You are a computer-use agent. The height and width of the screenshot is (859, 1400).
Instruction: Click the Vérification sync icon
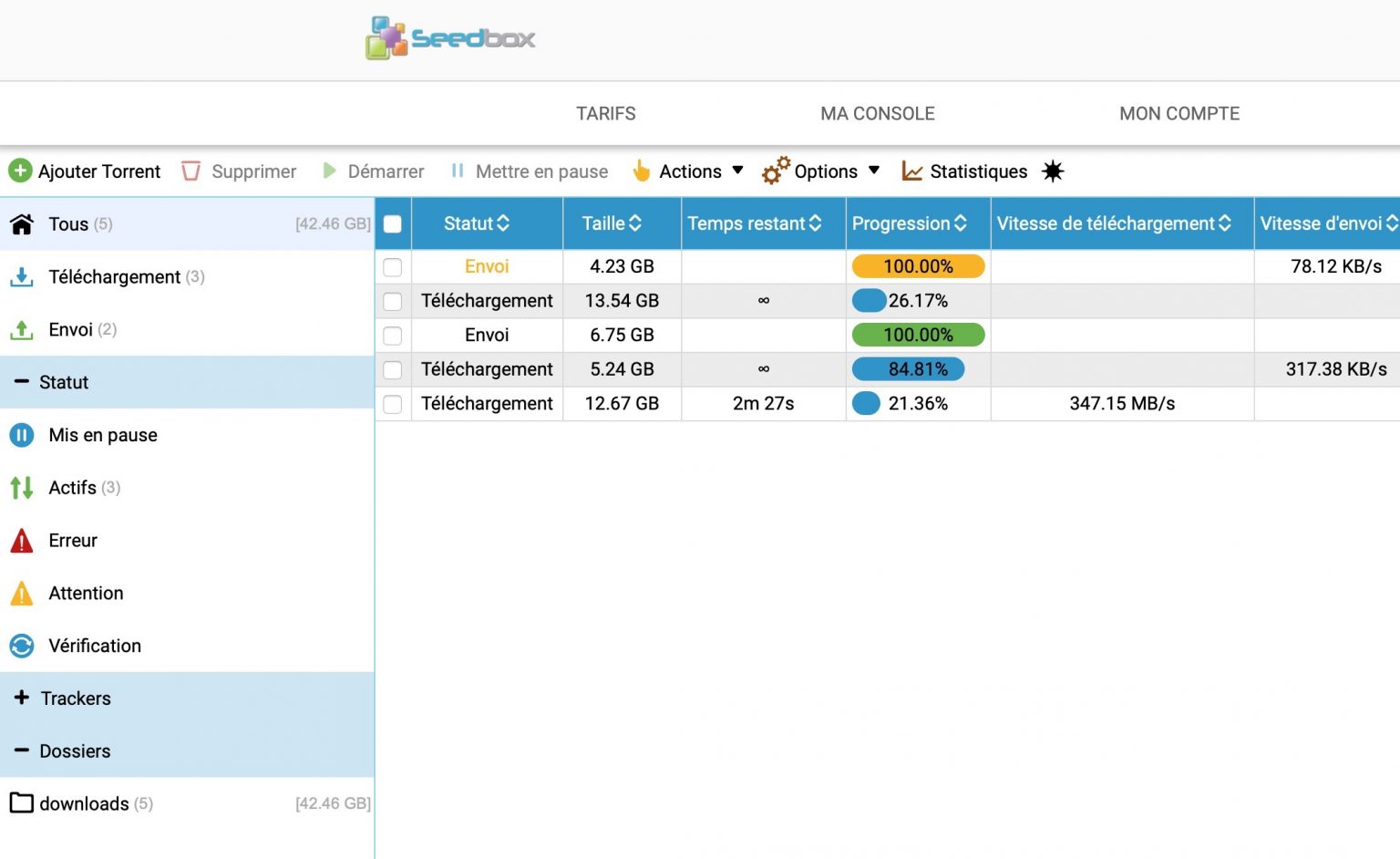pos(21,646)
